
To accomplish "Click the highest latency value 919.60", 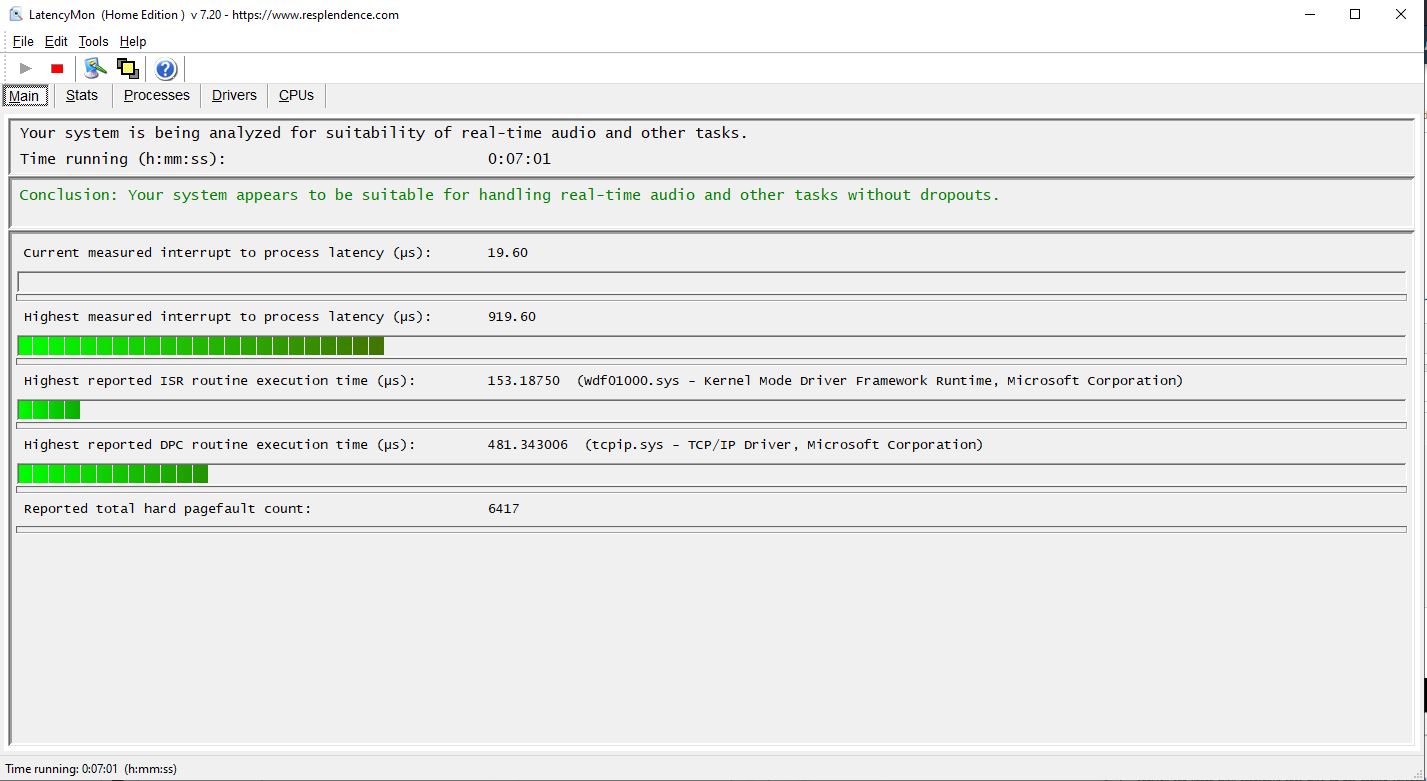I will click(x=511, y=317).
